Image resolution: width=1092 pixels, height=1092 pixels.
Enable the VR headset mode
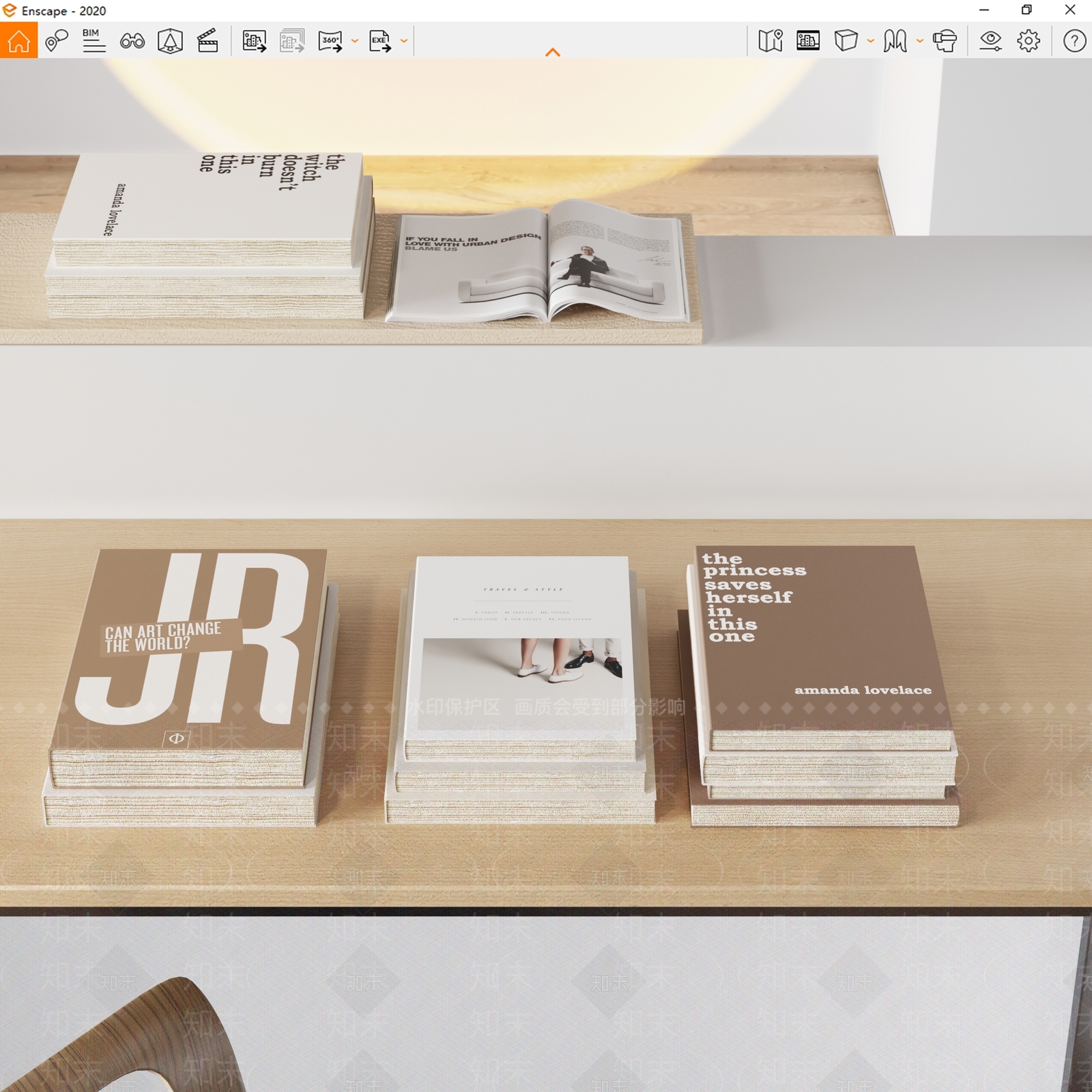tap(945, 41)
